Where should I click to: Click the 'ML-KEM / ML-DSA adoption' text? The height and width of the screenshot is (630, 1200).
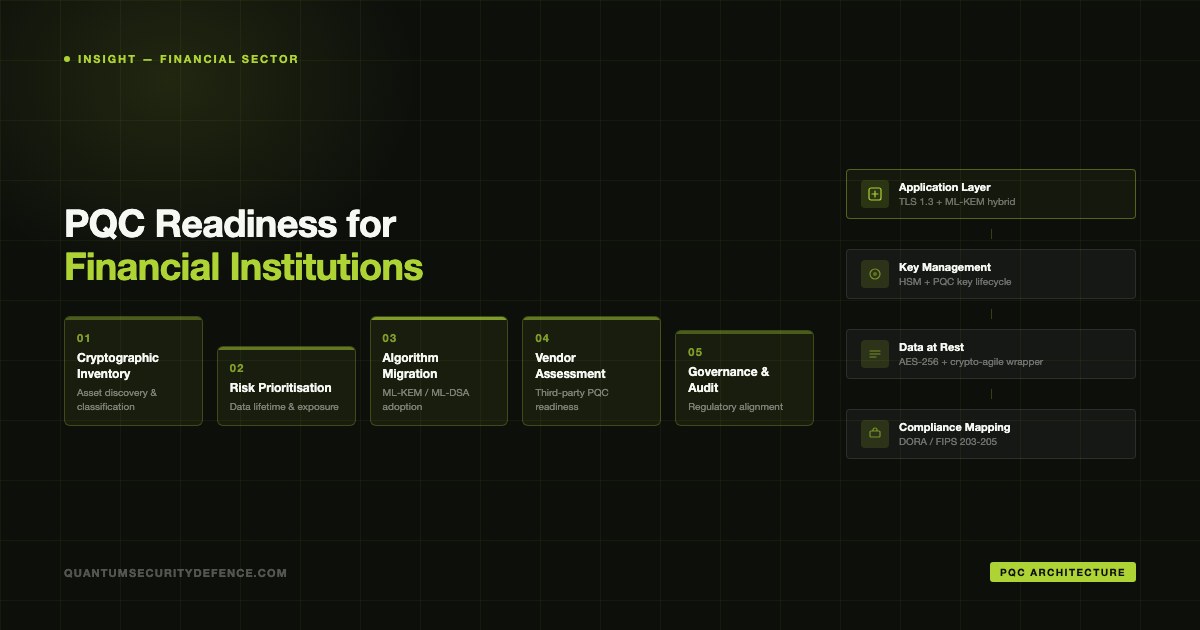click(x=425, y=400)
